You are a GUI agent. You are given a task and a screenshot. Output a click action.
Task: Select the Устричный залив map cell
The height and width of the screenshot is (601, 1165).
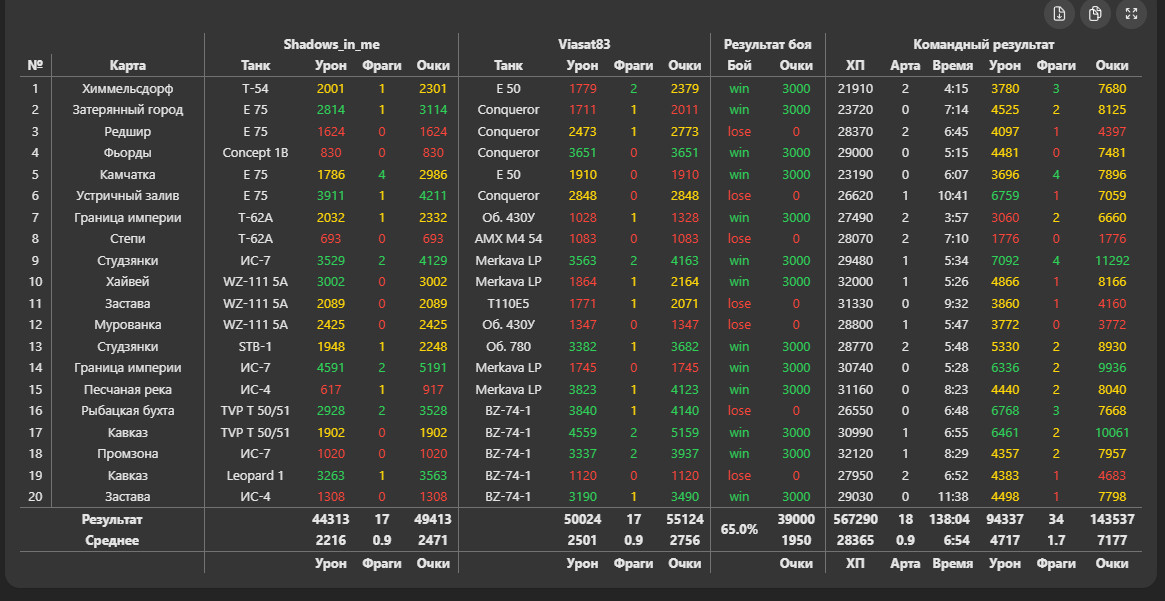click(128, 196)
